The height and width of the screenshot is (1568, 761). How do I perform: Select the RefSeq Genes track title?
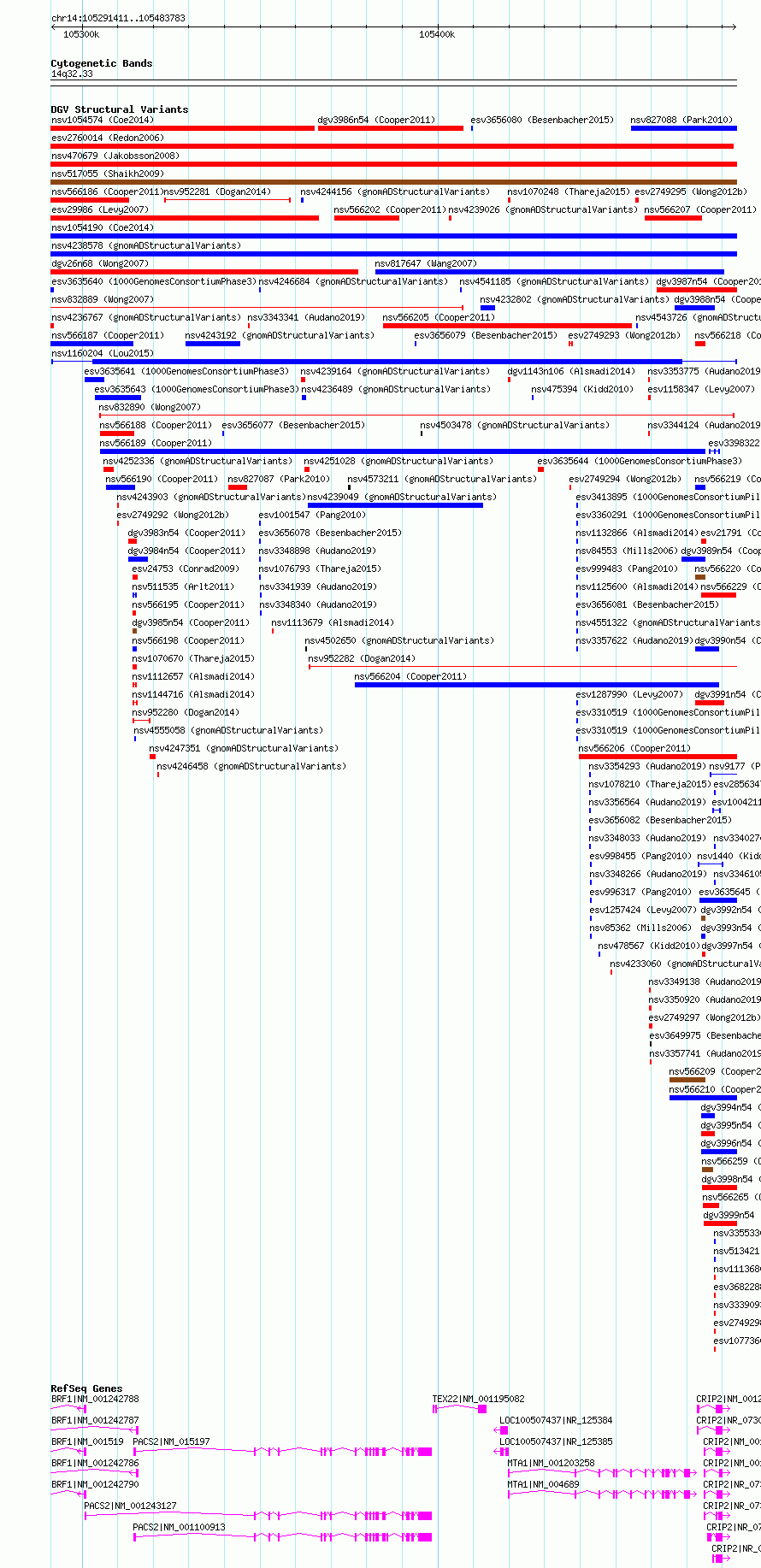pos(86,1389)
